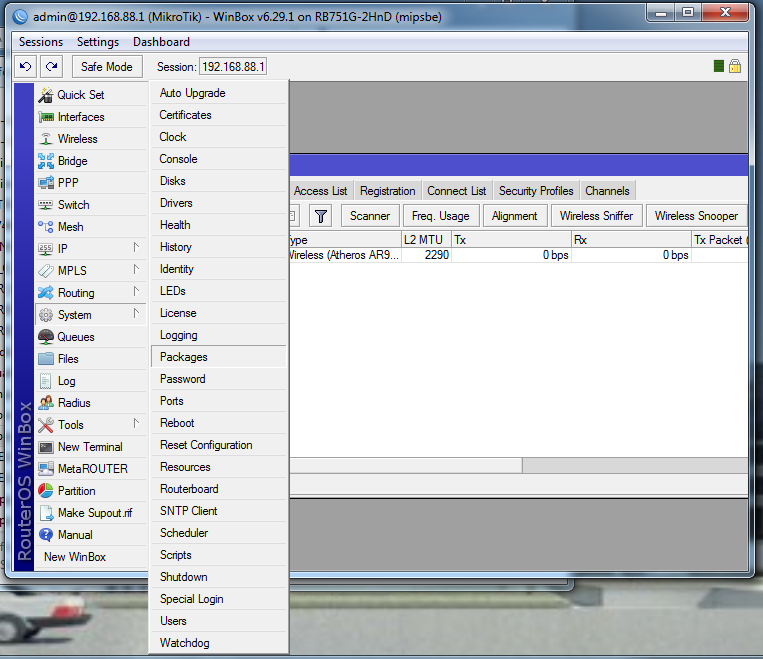Click the Mesh nodes icon

(x=46, y=227)
